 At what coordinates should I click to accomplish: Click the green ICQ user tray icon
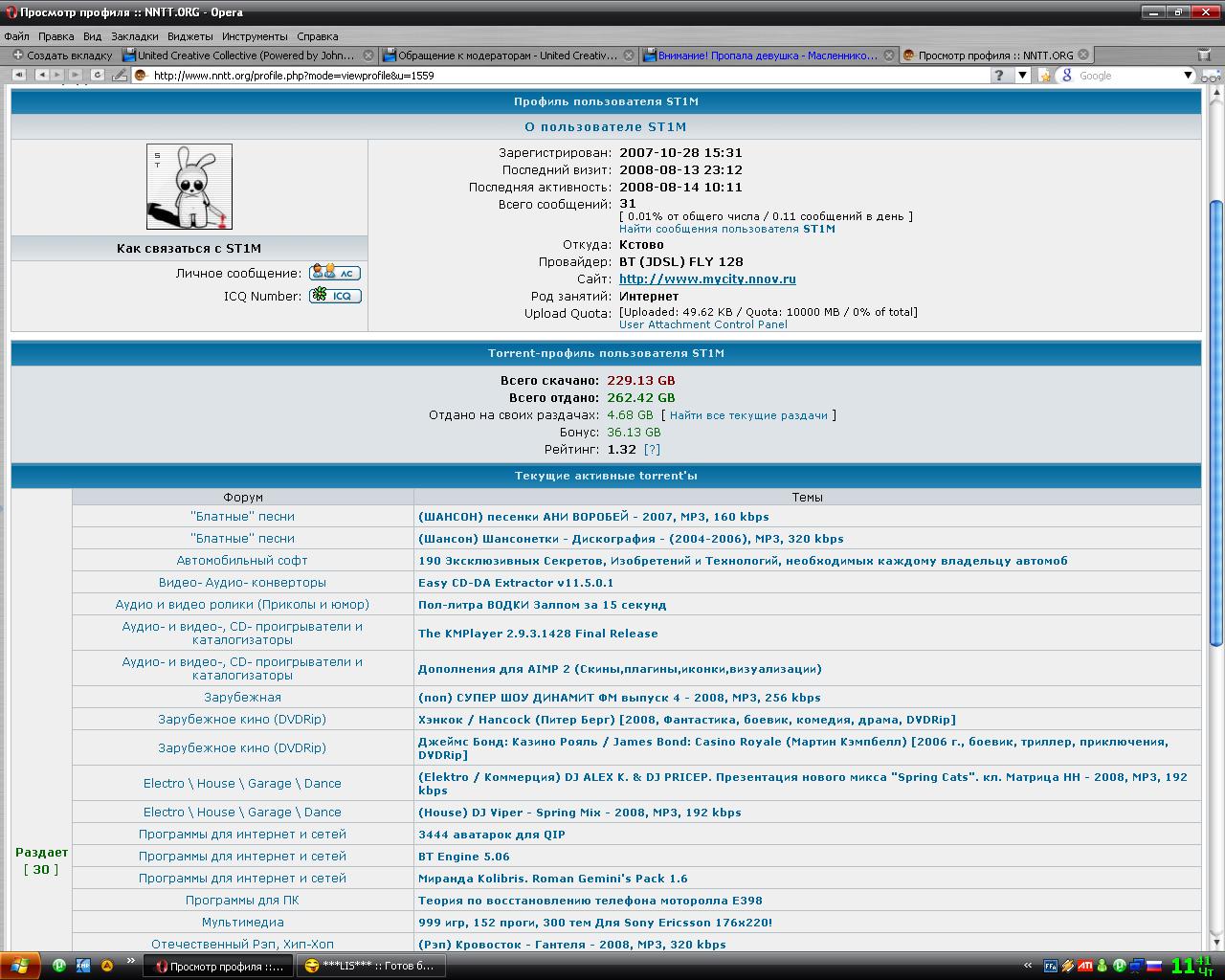pyautogui.click(x=1102, y=966)
